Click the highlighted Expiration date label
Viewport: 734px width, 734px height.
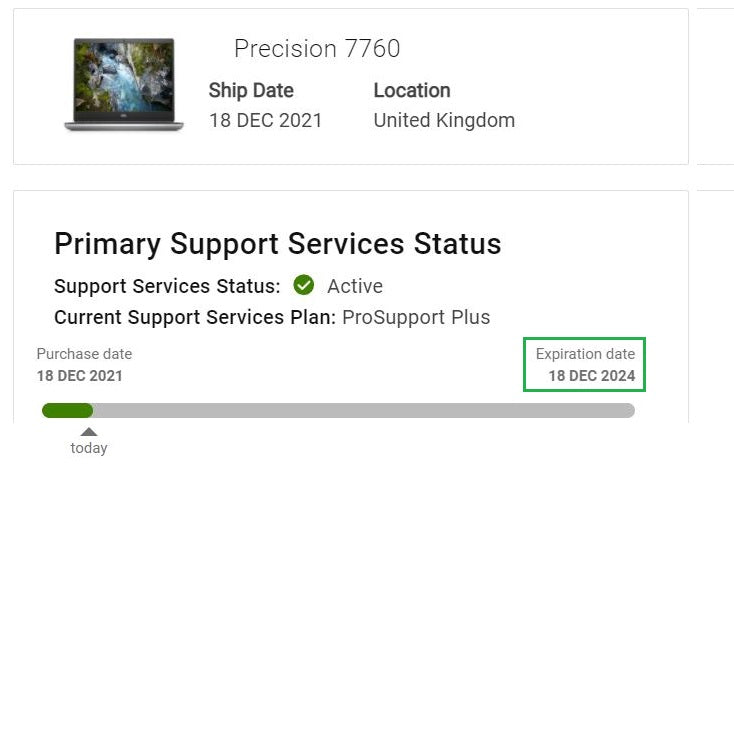[585, 354]
